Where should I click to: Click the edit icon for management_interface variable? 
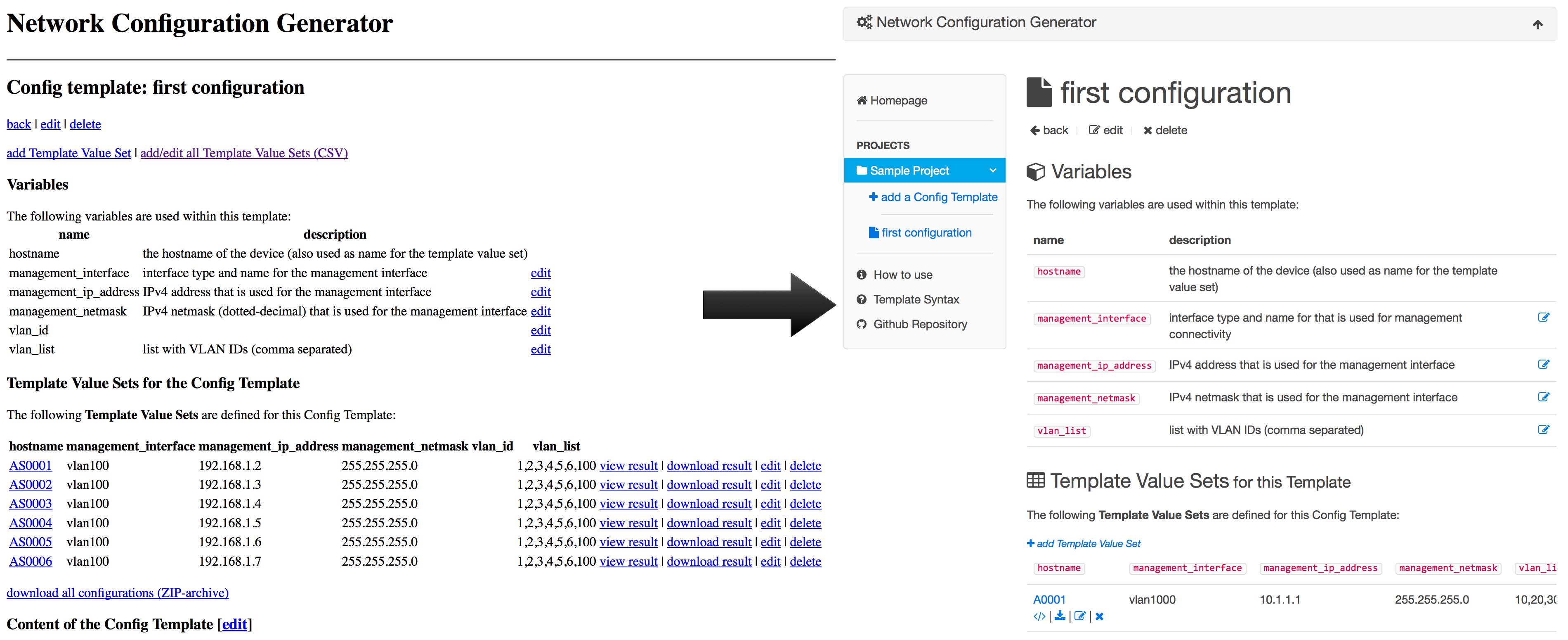point(1543,317)
